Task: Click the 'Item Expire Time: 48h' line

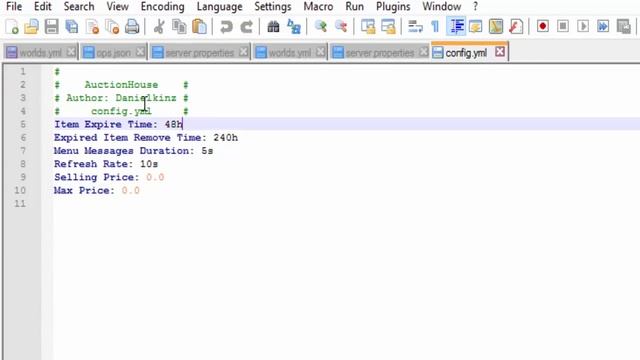Action: pos(118,124)
